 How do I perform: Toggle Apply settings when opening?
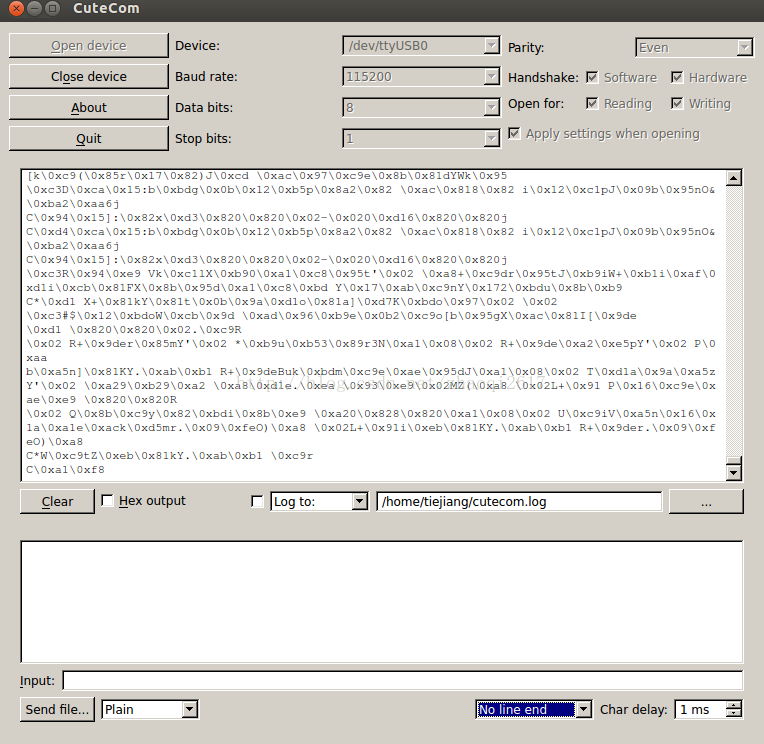[514, 133]
